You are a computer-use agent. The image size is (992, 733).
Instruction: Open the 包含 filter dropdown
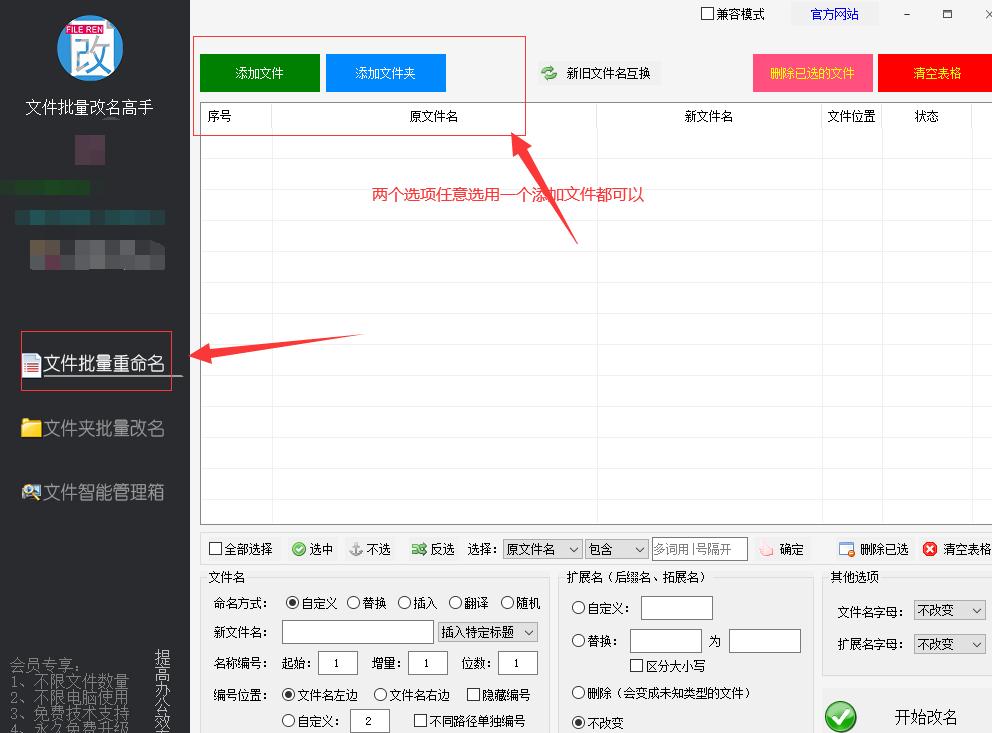pos(617,548)
